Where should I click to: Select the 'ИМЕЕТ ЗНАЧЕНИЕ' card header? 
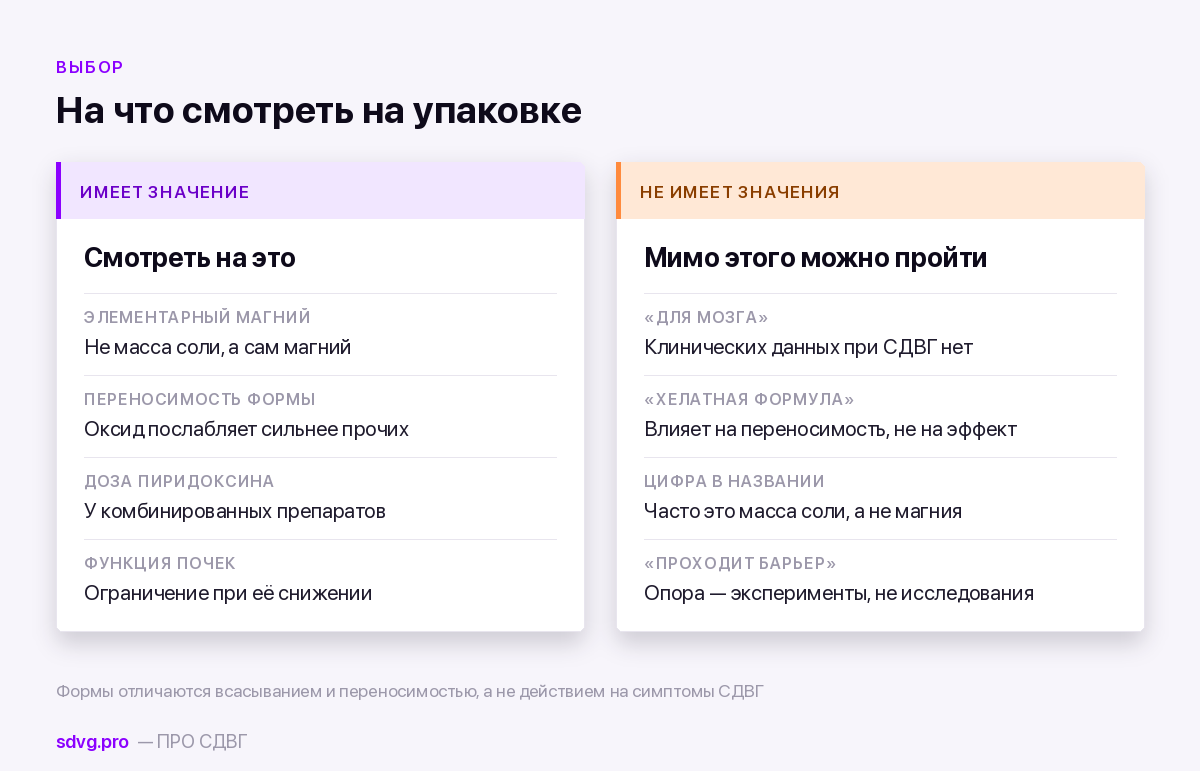pyautogui.click(x=320, y=191)
